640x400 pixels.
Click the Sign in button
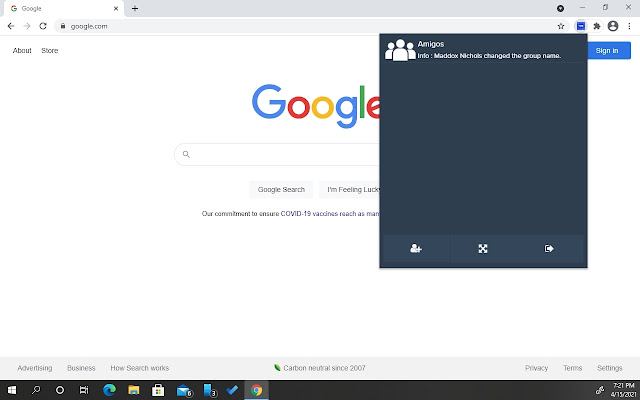point(609,51)
